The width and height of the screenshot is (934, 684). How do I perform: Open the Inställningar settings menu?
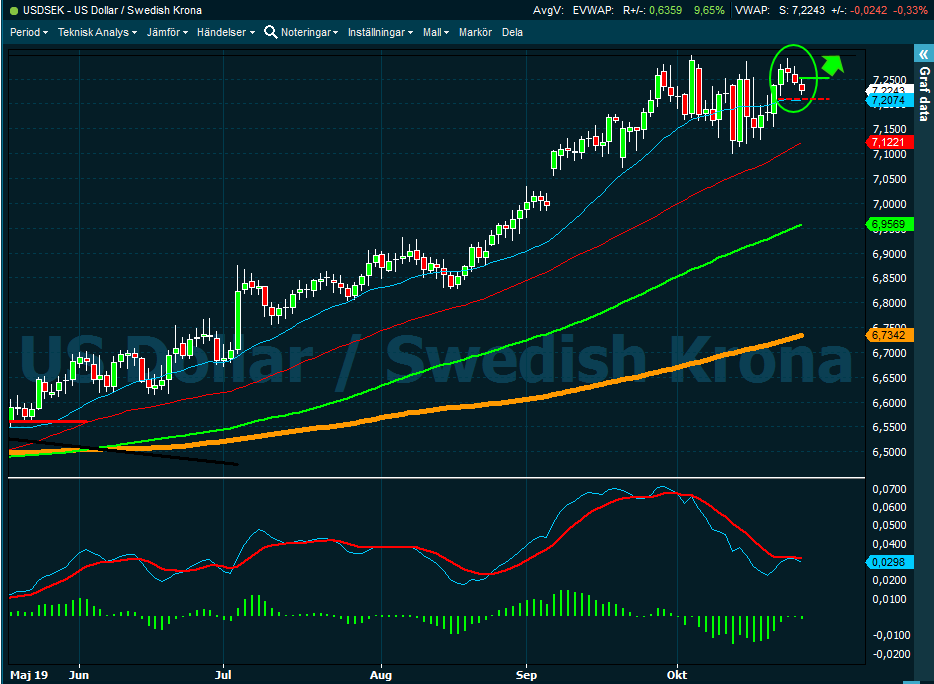[x=380, y=32]
